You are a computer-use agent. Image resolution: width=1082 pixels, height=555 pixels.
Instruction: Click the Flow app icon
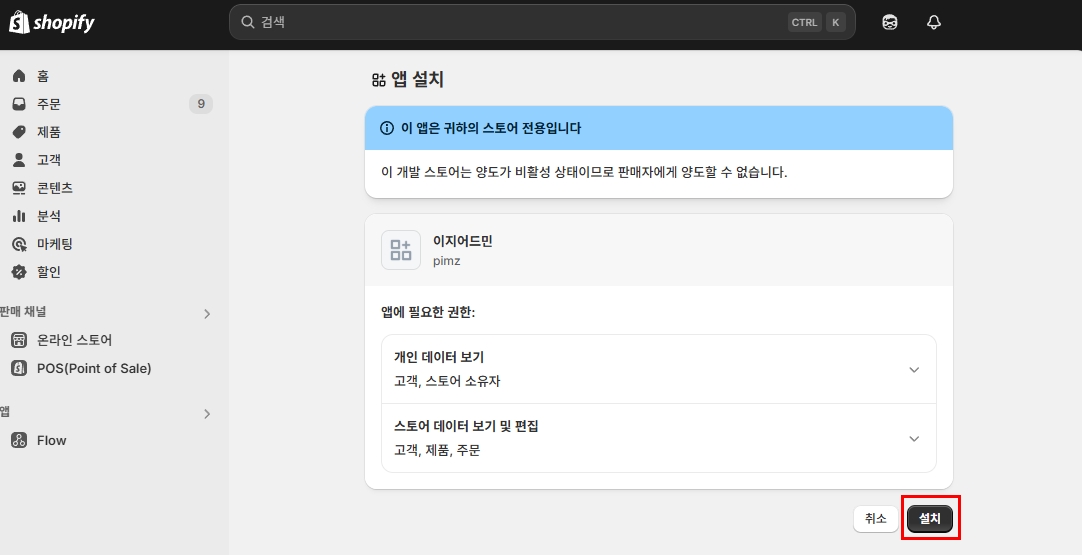point(18,440)
